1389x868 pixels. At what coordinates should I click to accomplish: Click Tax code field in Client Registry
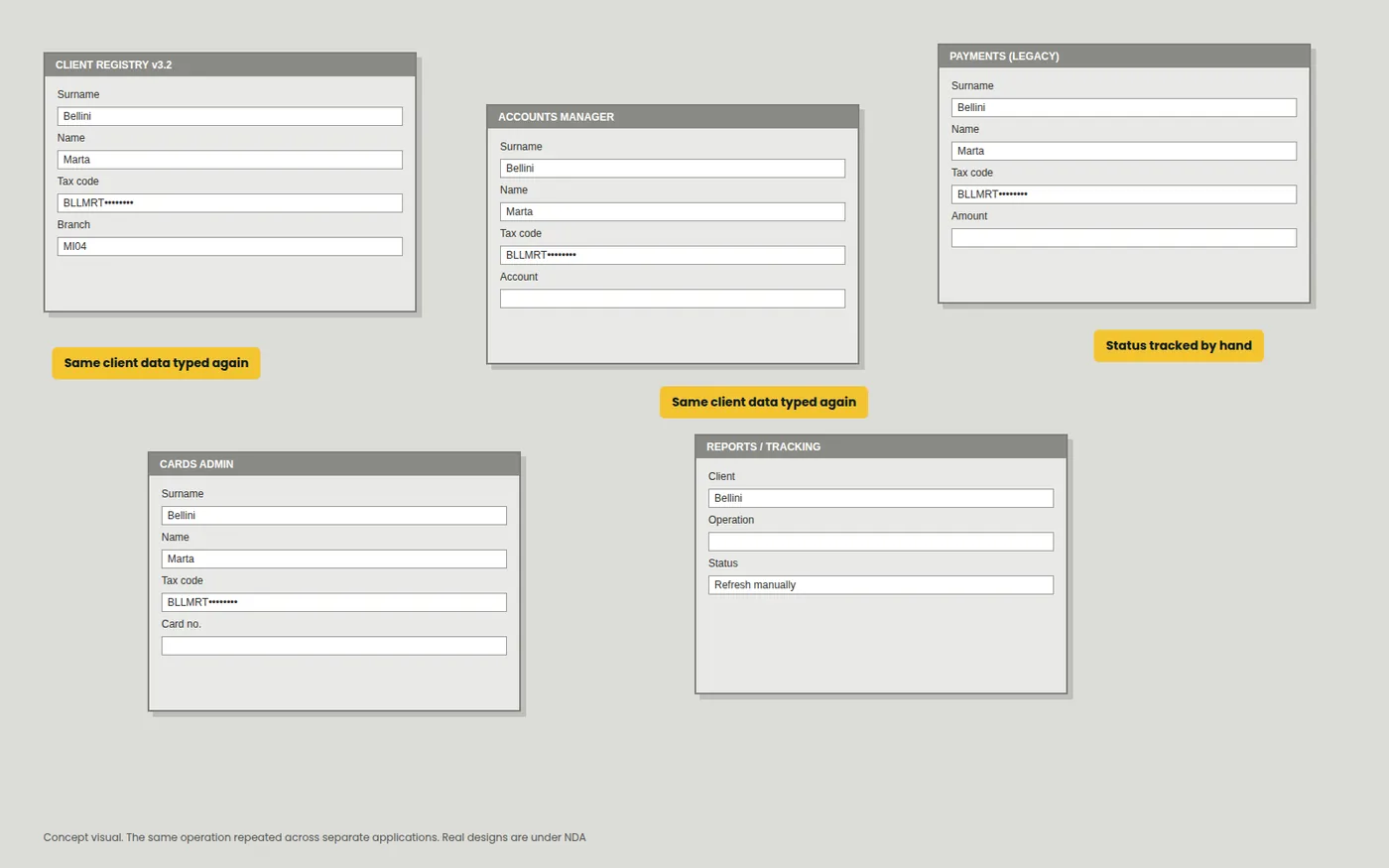pos(230,203)
